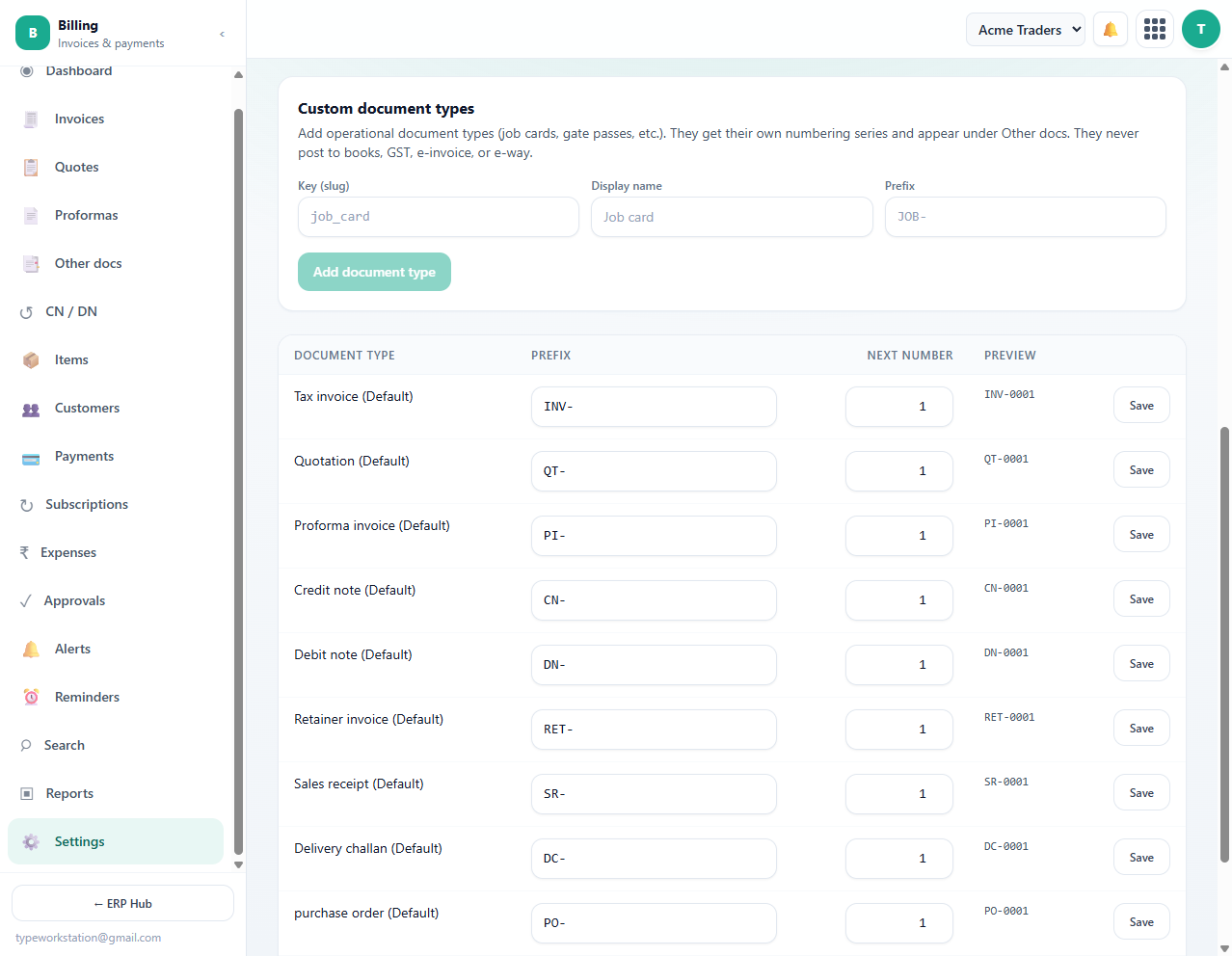
Task: Click the INV-0001 preview text
Action: (x=1009, y=394)
